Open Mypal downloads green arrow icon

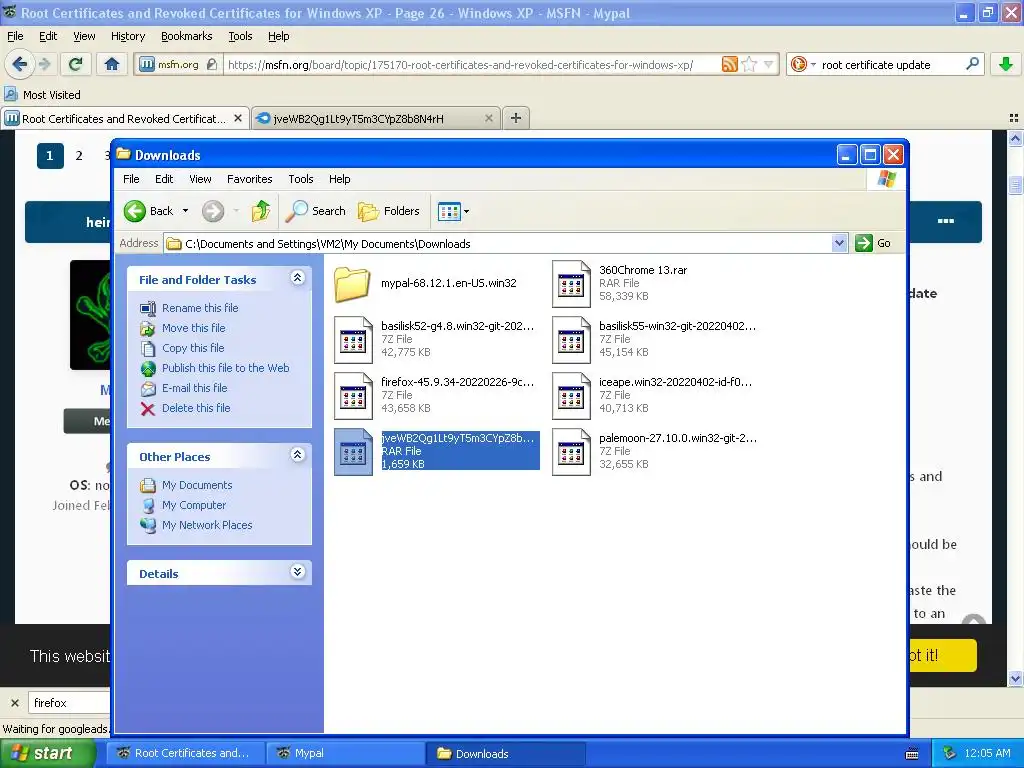[1006, 64]
